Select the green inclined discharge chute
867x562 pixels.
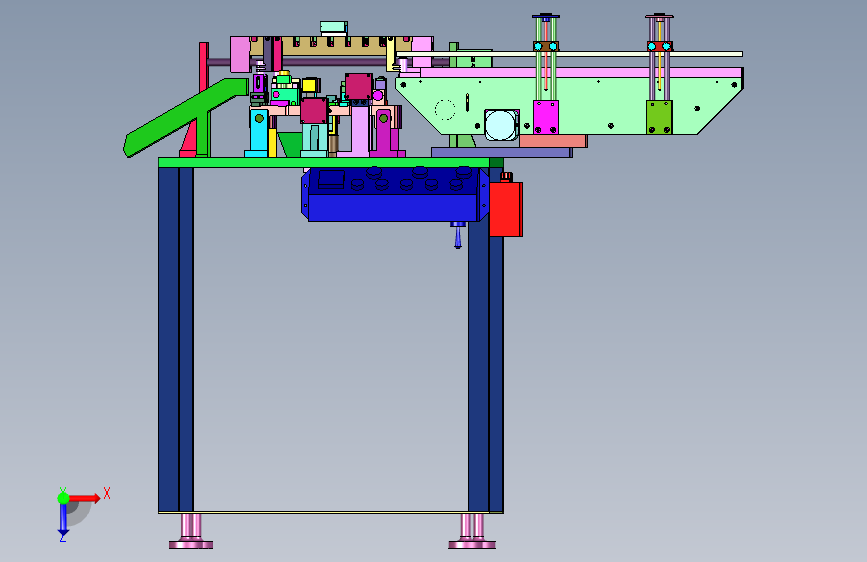(185, 117)
